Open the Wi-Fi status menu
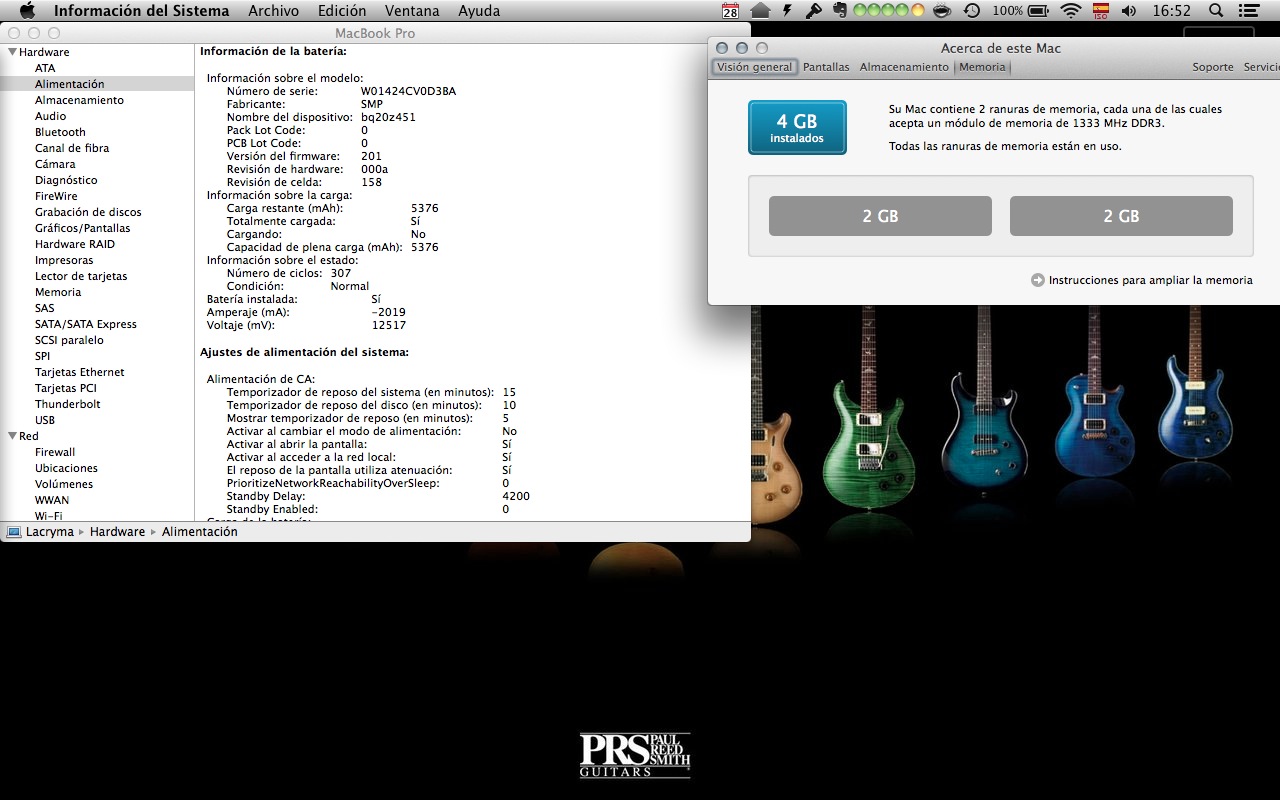The image size is (1280, 800). (x=1071, y=11)
